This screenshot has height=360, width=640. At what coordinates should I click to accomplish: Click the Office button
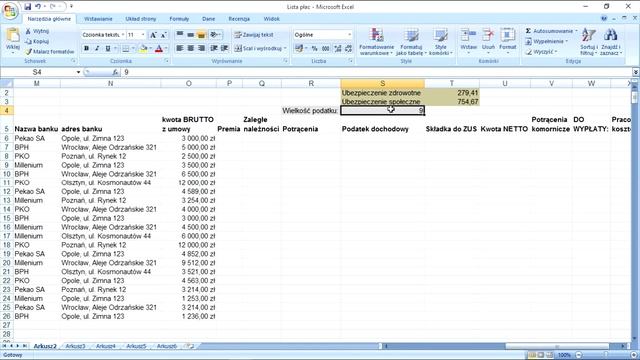click(x=10, y=10)
